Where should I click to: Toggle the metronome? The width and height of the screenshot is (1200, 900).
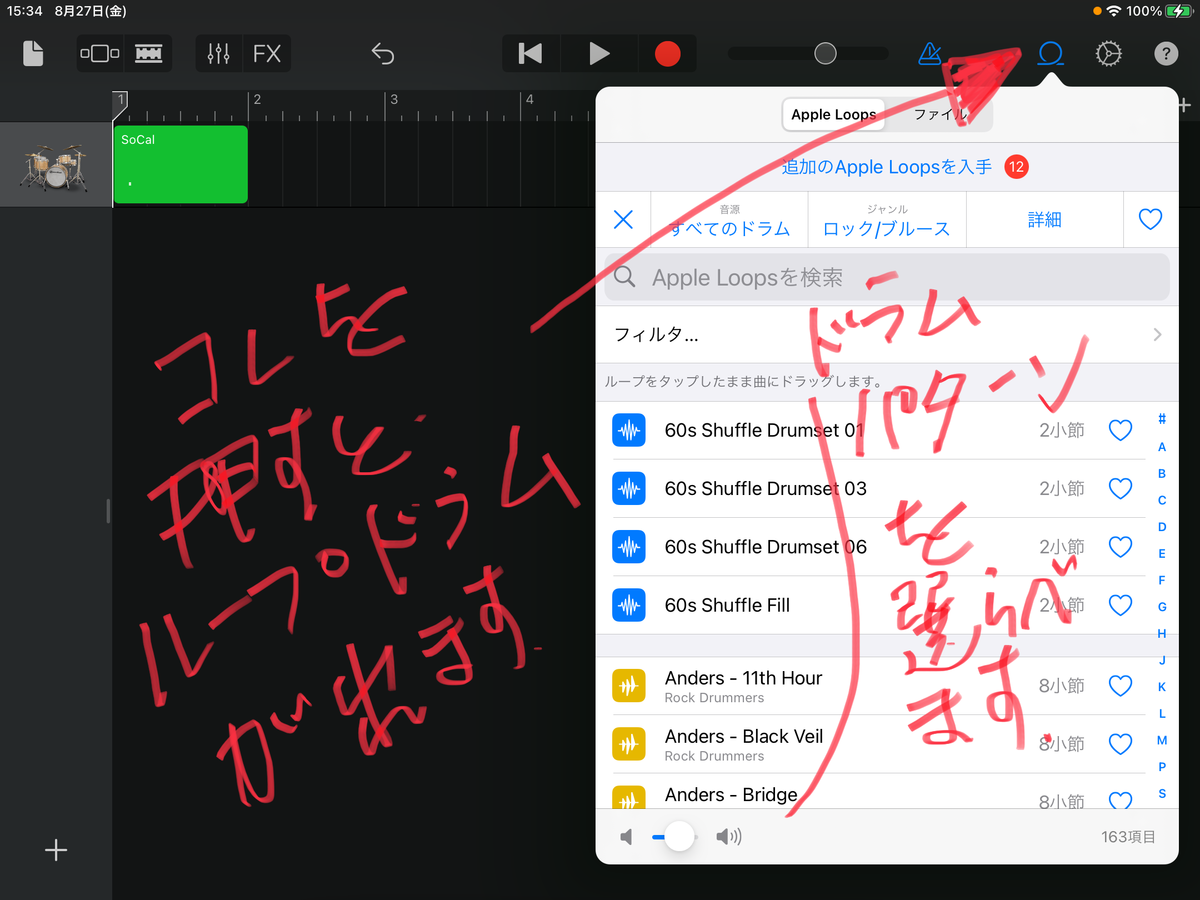(930, 53)
